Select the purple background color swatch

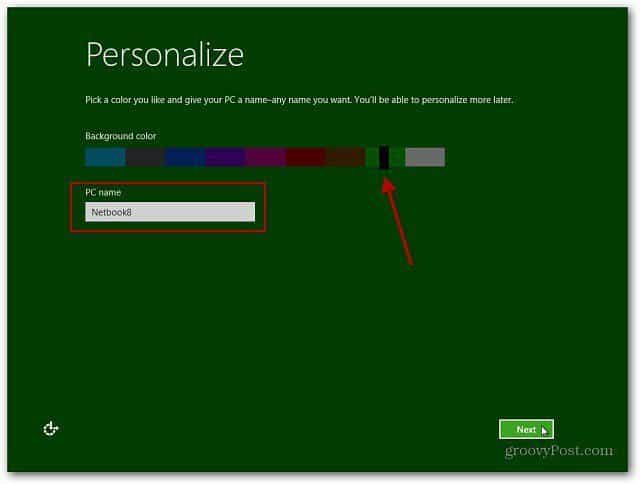(x=225, y=157)
